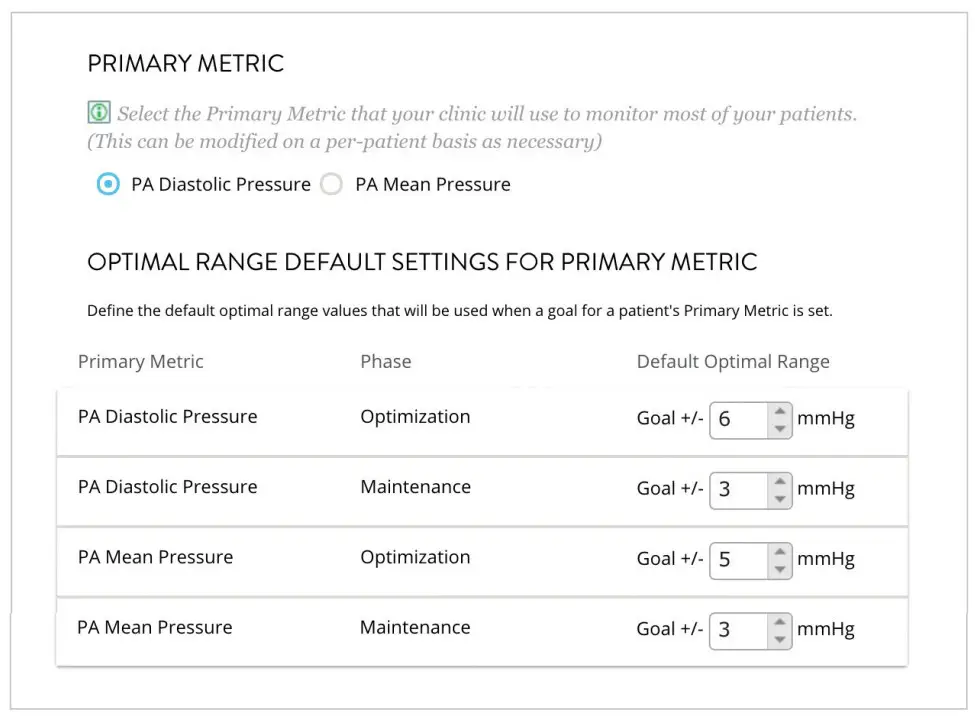This screenshot has width=975, height=716.
Task: Click the Primary Metric column header
Action: [x=140, y=362]
